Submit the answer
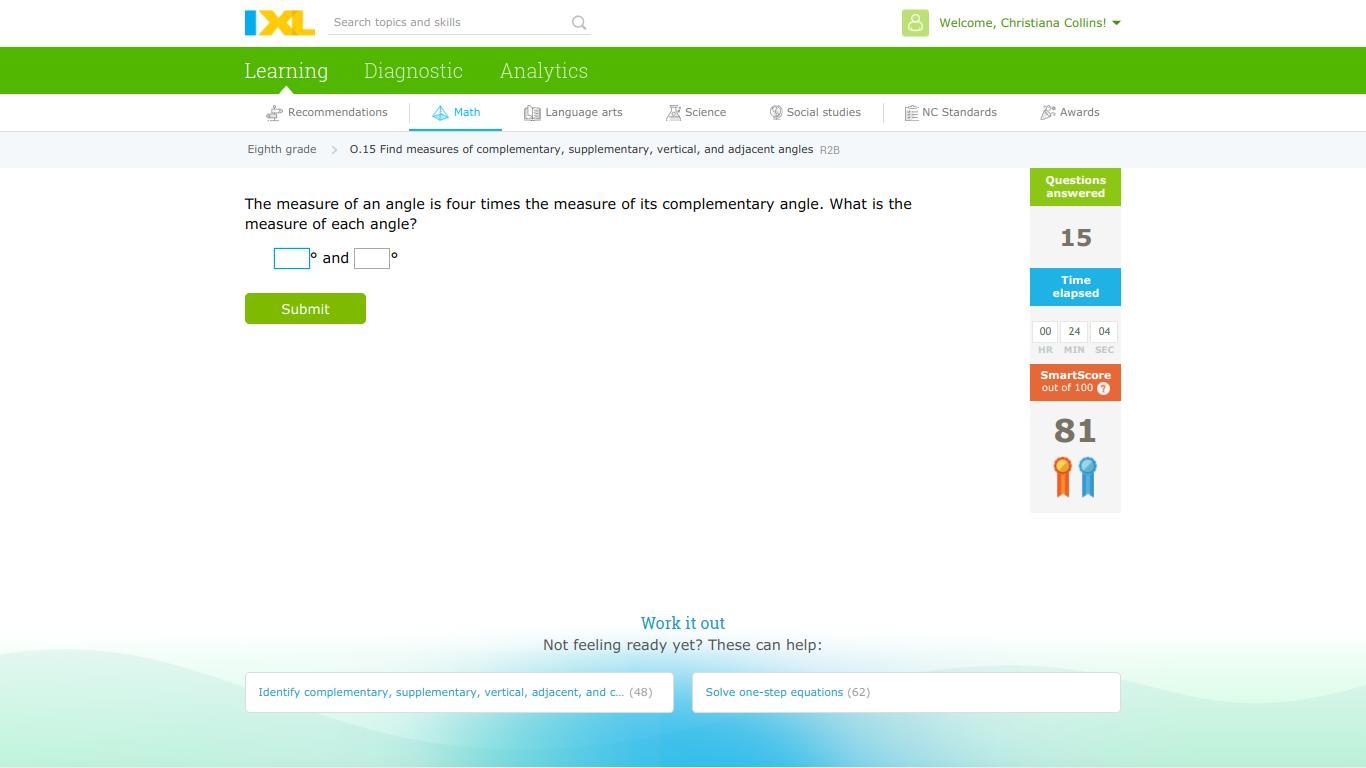 click(305, 309)
